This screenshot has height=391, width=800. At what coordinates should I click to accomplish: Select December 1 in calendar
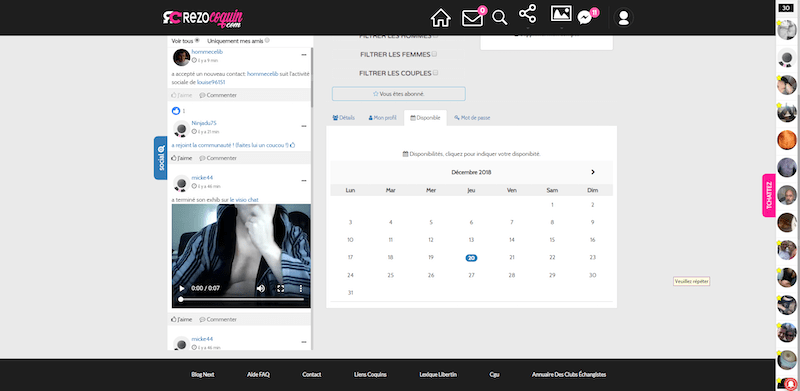pos(552,205)
